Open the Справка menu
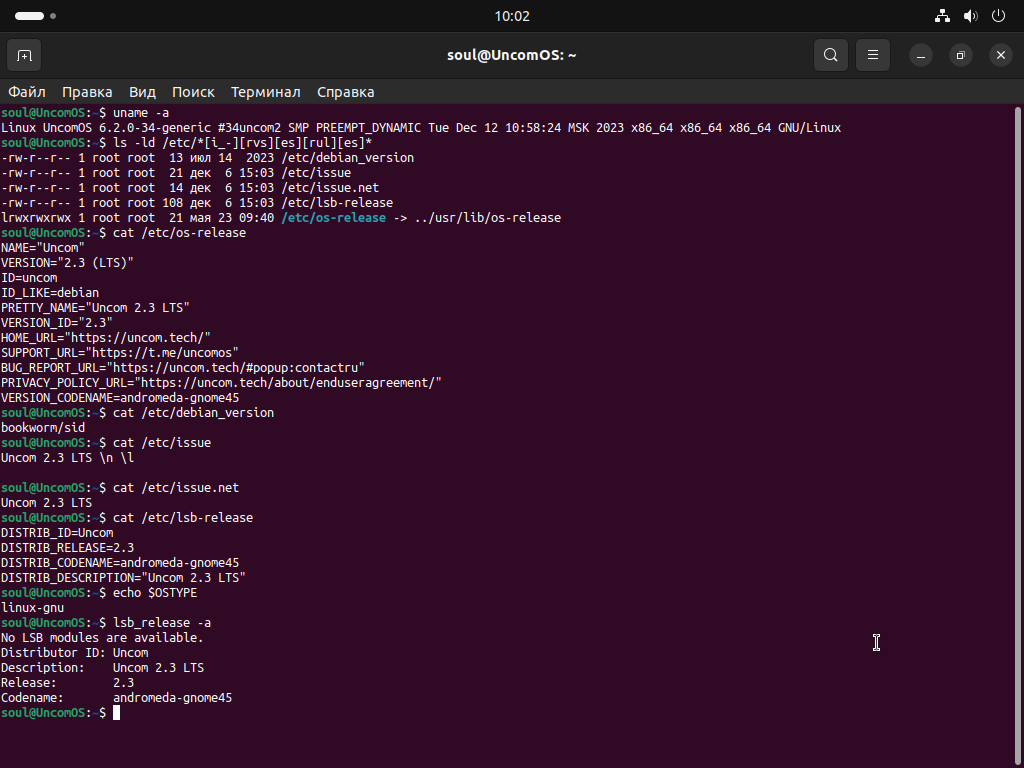Viewport: 1024px width, 768px height. tap(345, 92)
